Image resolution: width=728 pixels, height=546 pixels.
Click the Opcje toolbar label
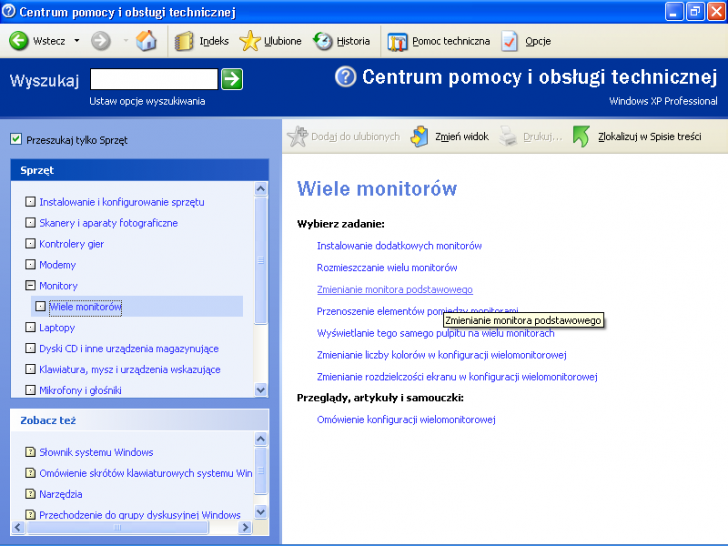point(538,41)
